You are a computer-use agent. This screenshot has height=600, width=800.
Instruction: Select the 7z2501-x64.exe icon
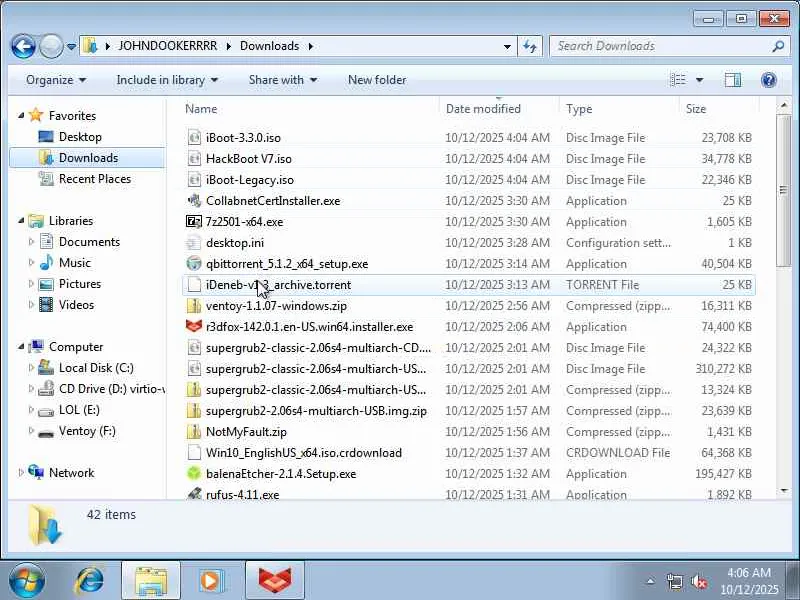(194, 221)
